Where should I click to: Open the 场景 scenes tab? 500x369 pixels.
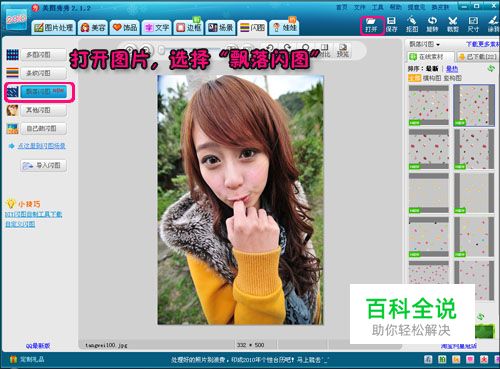pyautogui.click(x=220, y=27)
